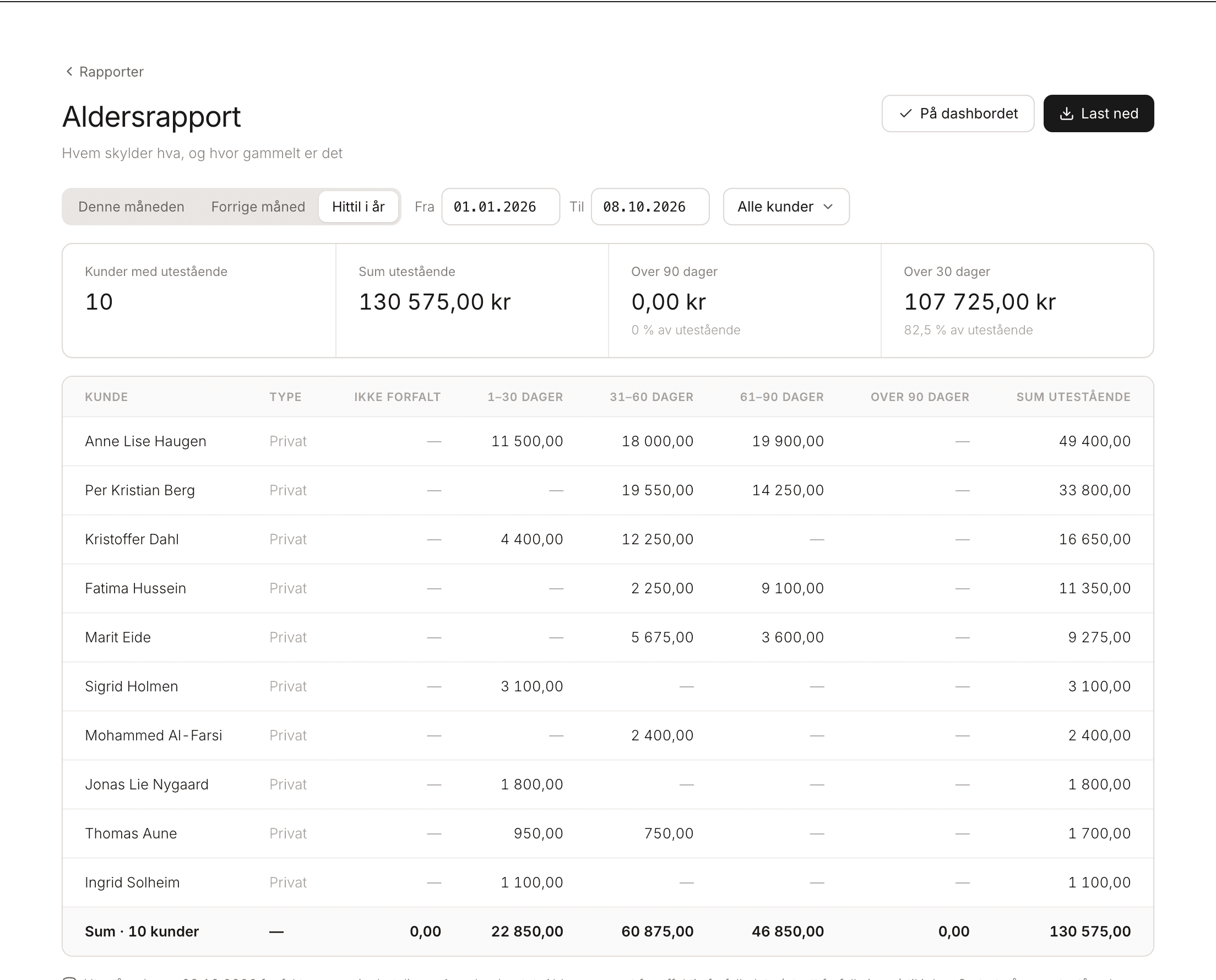This screenshot has width=1216, height=980.
Task: Click the Ikke forfalt column header
Action: 397,397
